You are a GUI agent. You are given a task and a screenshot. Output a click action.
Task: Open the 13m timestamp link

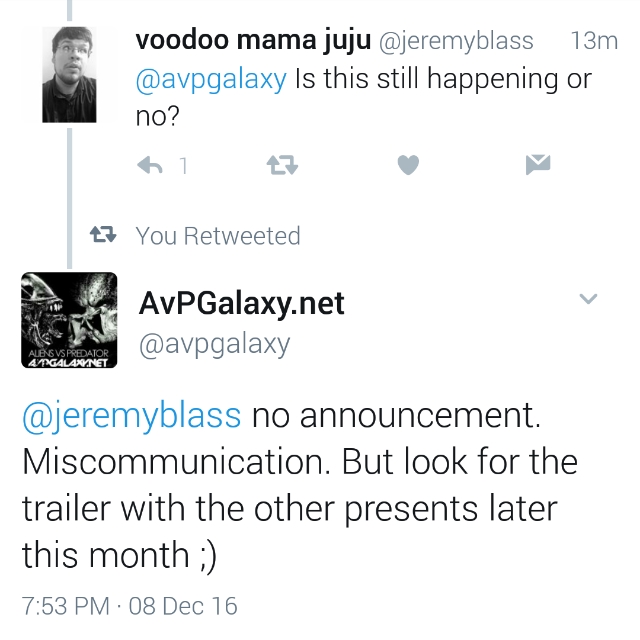coord(593,42)
